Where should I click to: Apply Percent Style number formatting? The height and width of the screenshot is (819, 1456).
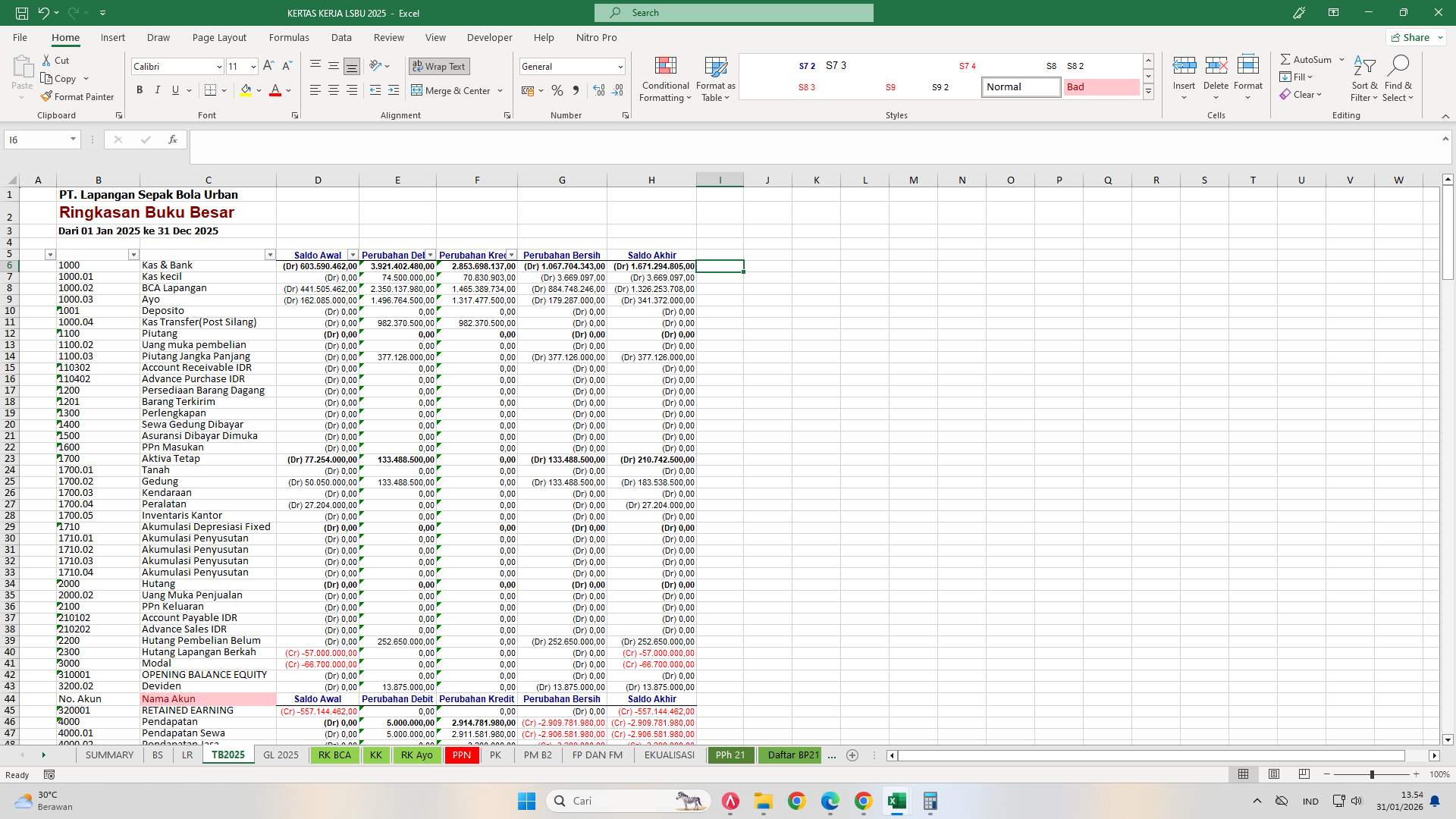point(557,90)
